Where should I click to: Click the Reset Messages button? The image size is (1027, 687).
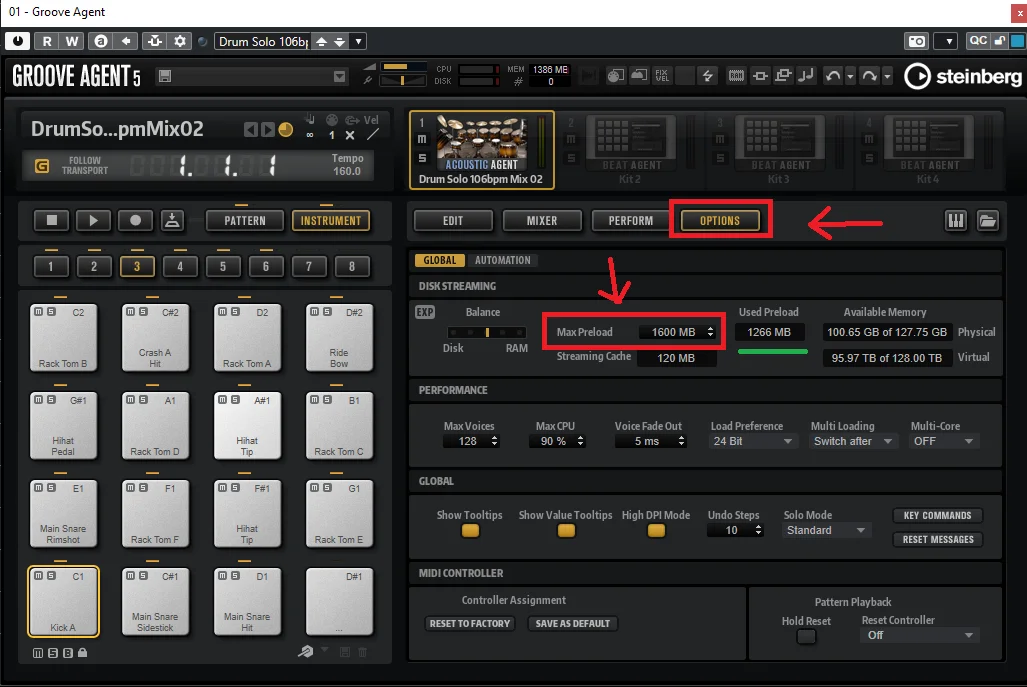point(938,540)
